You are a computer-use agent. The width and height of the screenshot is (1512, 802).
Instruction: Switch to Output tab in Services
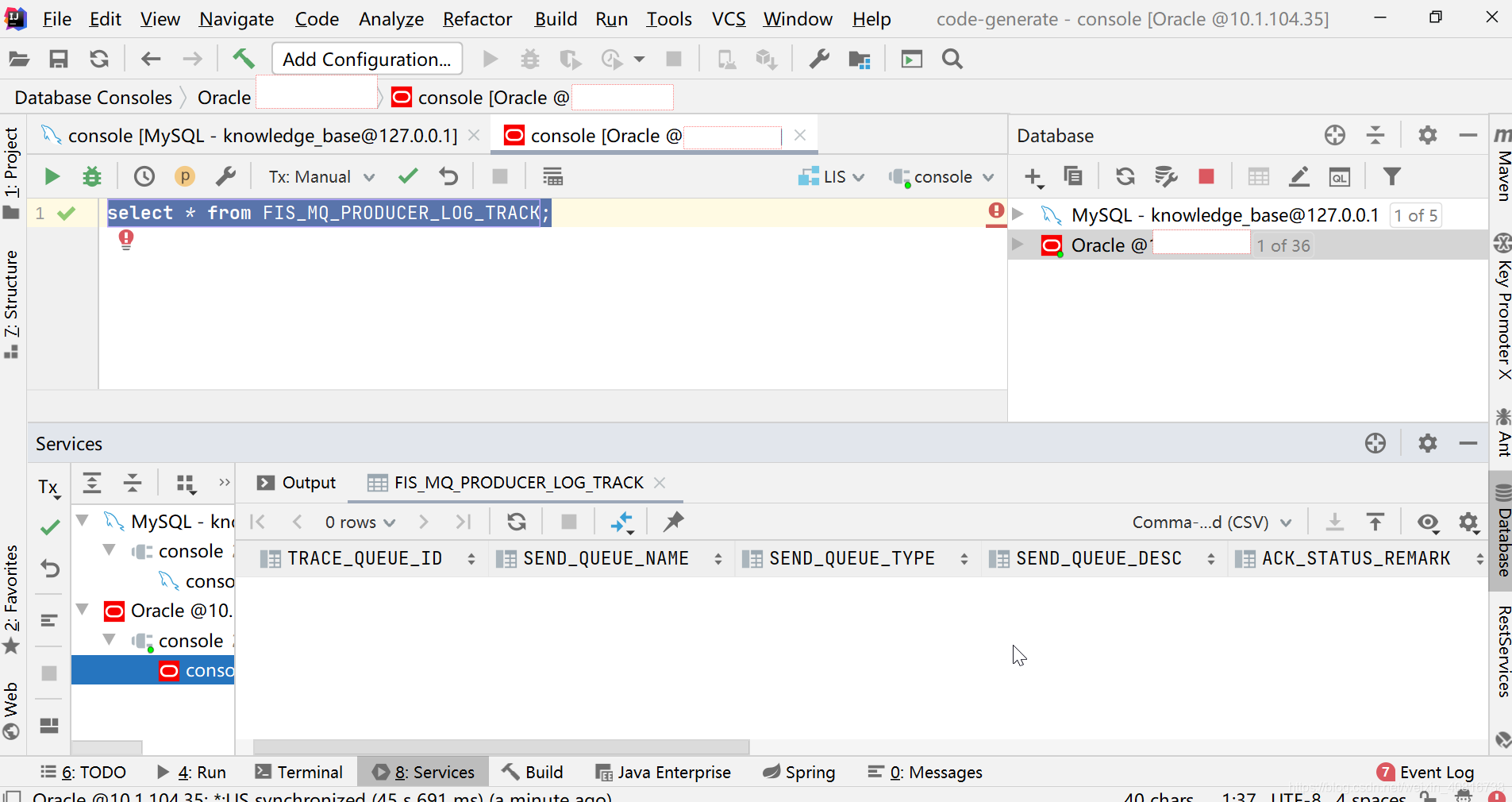297,483
